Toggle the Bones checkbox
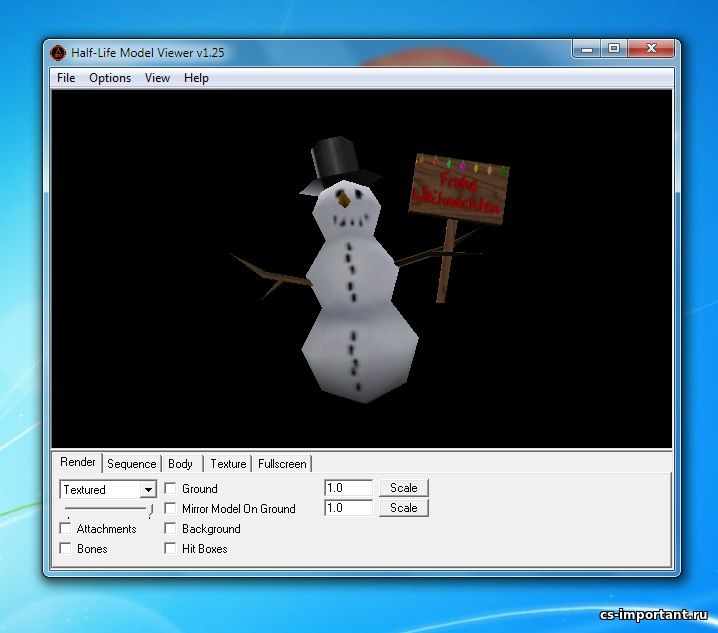 (66, 549)
